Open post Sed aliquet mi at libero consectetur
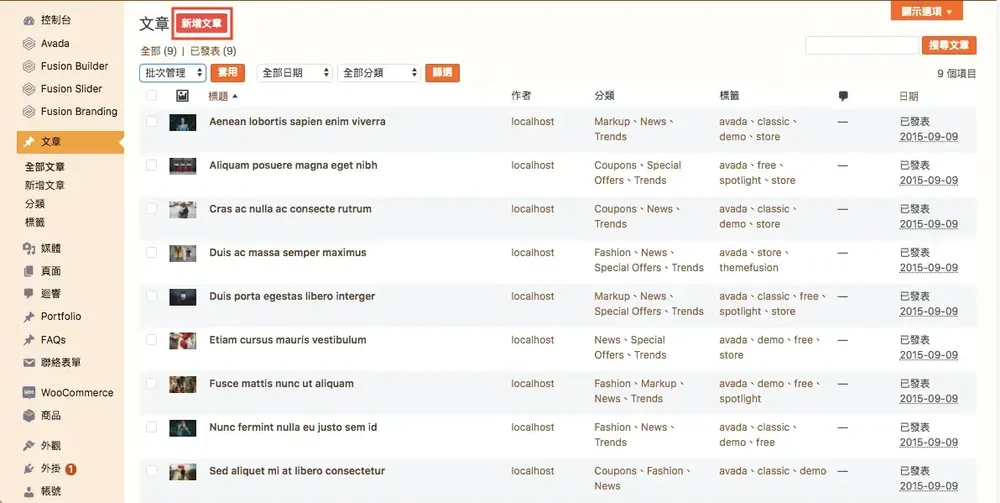 click(x=297, y=471)
